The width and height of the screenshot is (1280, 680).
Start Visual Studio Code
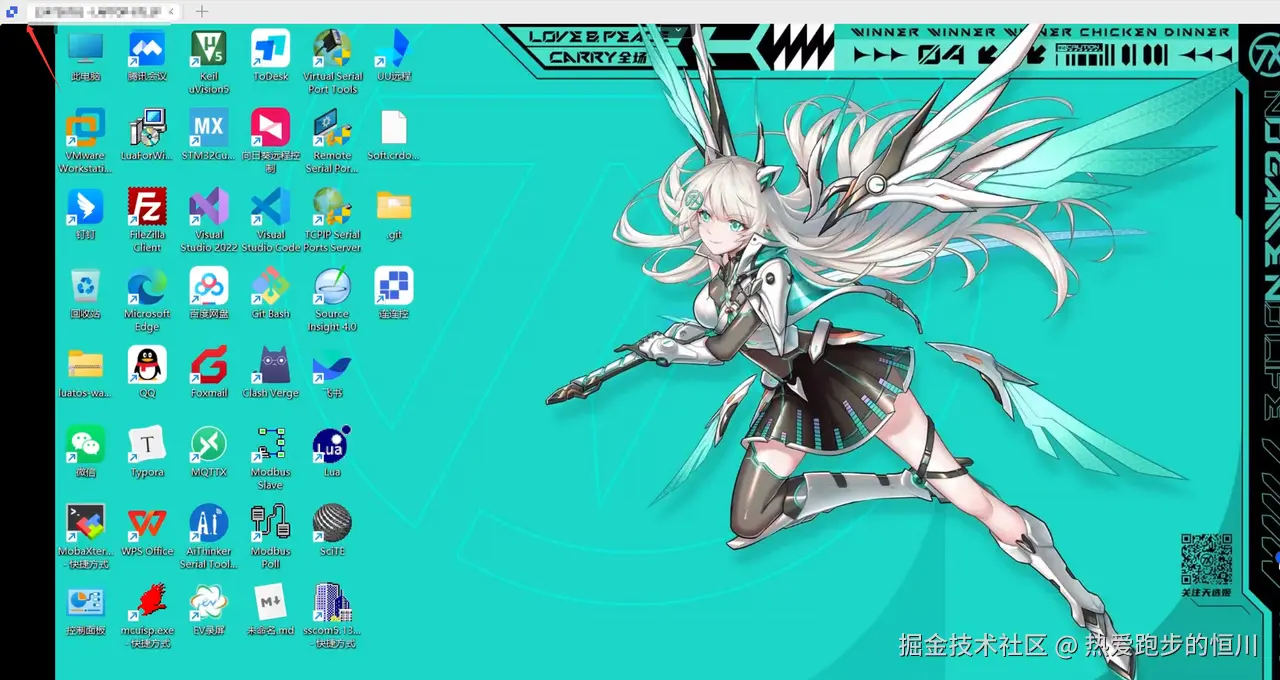270,207
